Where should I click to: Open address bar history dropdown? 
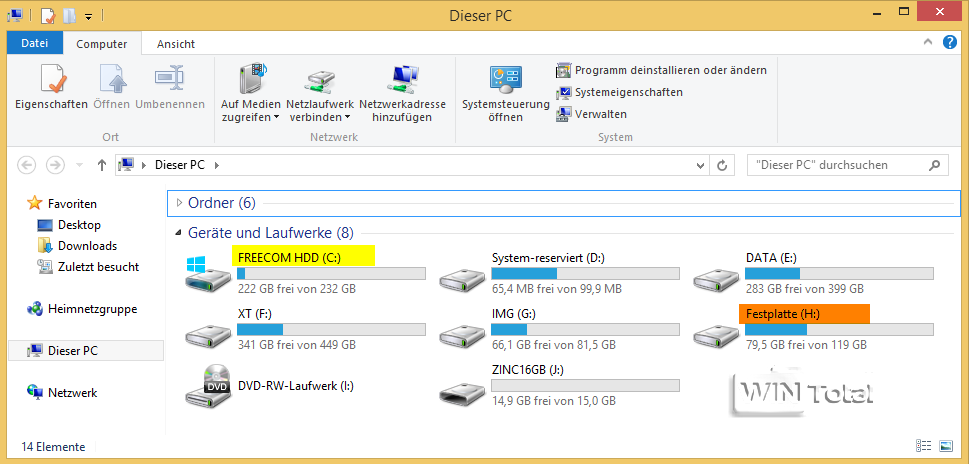point(700,166)
